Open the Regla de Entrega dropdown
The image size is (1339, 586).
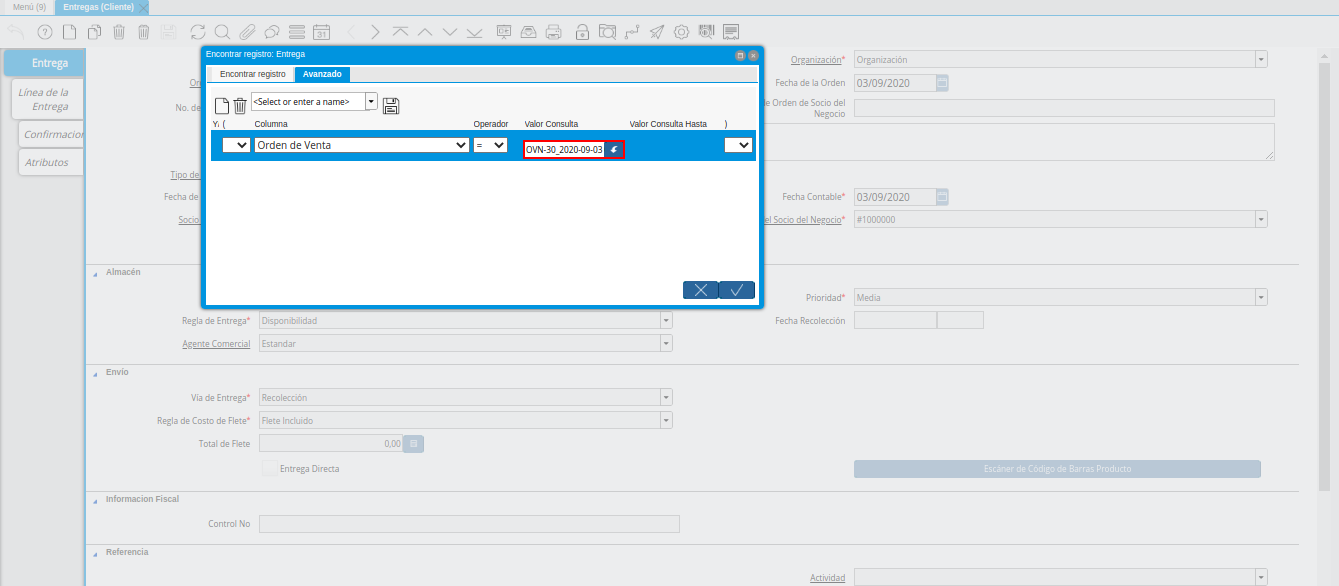click(666, 321)
